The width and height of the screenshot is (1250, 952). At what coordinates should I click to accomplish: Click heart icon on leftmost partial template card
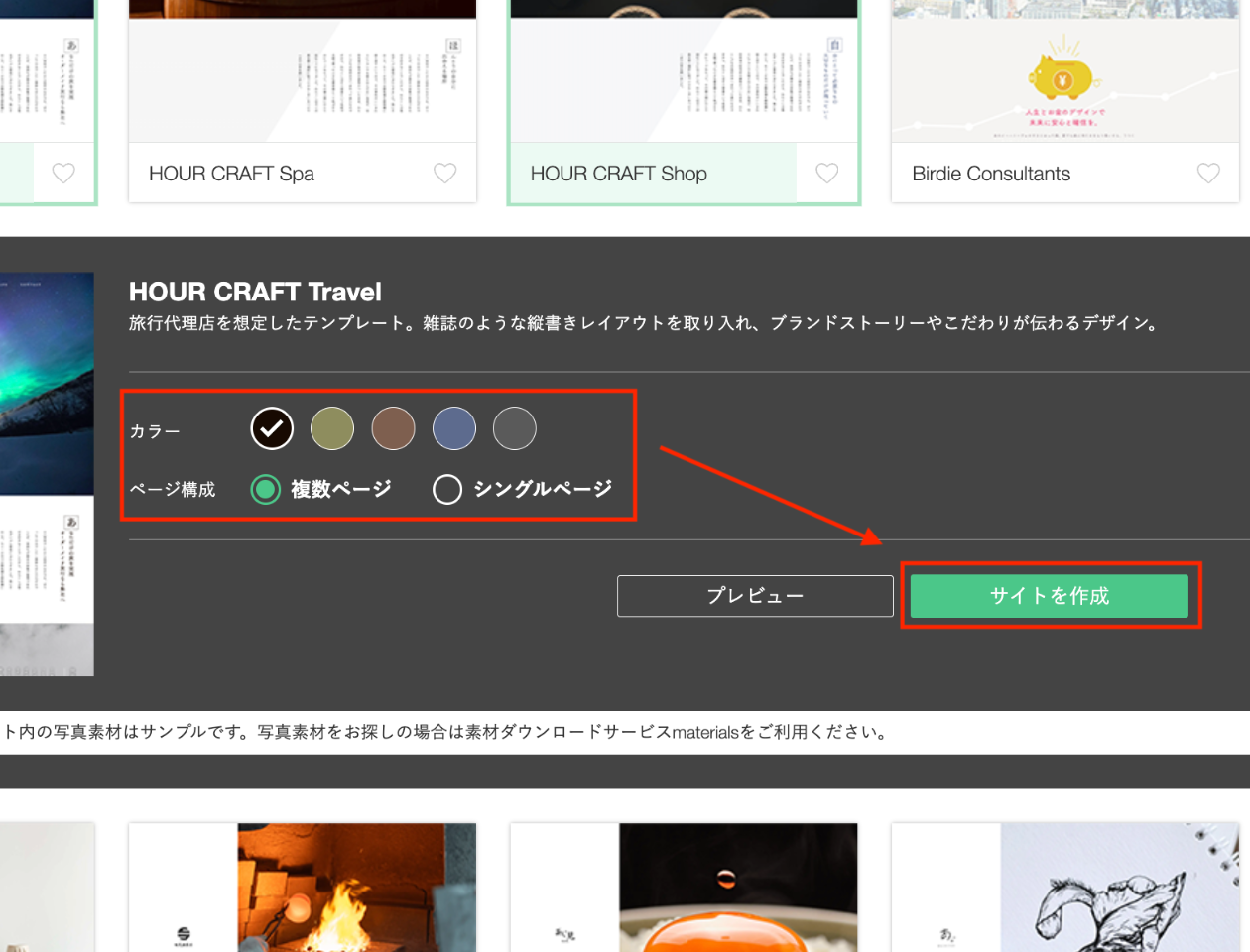(x=63, y=174)
